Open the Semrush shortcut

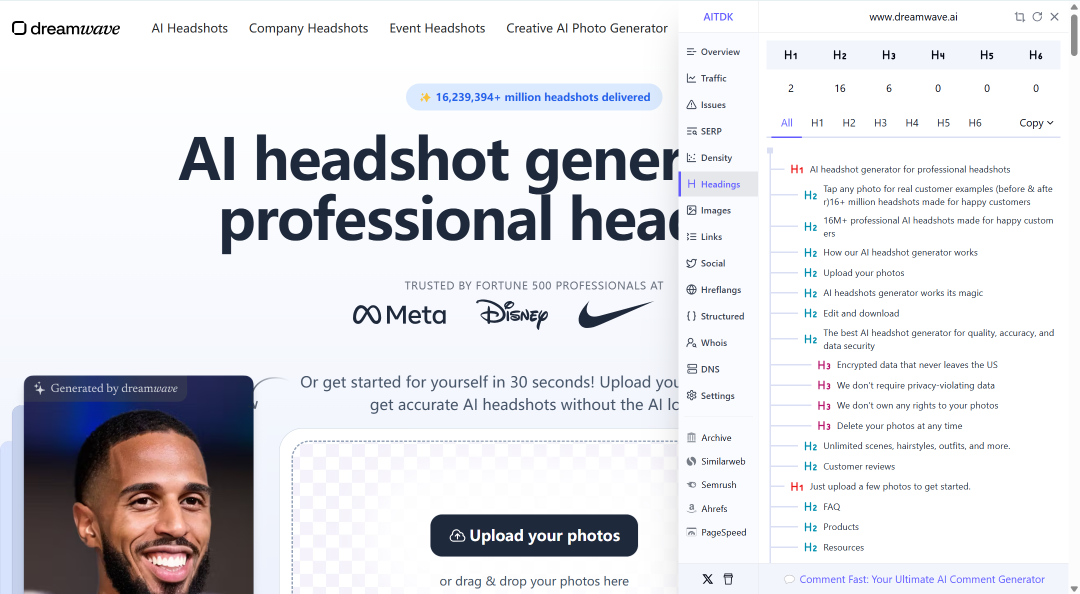coord(712,484)
